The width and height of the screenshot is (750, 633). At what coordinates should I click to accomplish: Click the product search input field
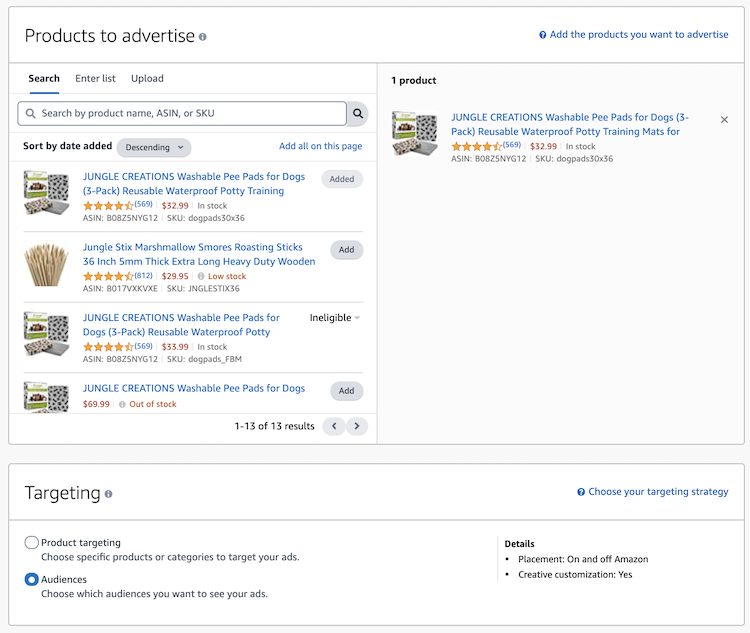click(x=182, y=113)
